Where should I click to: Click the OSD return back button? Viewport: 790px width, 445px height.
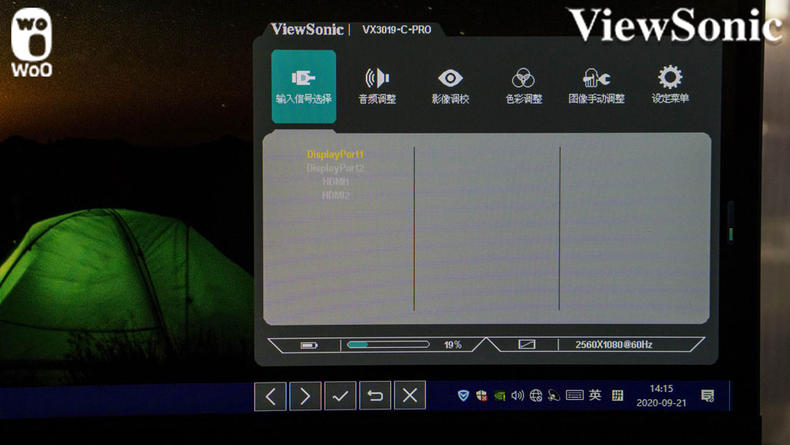(375, 396)
